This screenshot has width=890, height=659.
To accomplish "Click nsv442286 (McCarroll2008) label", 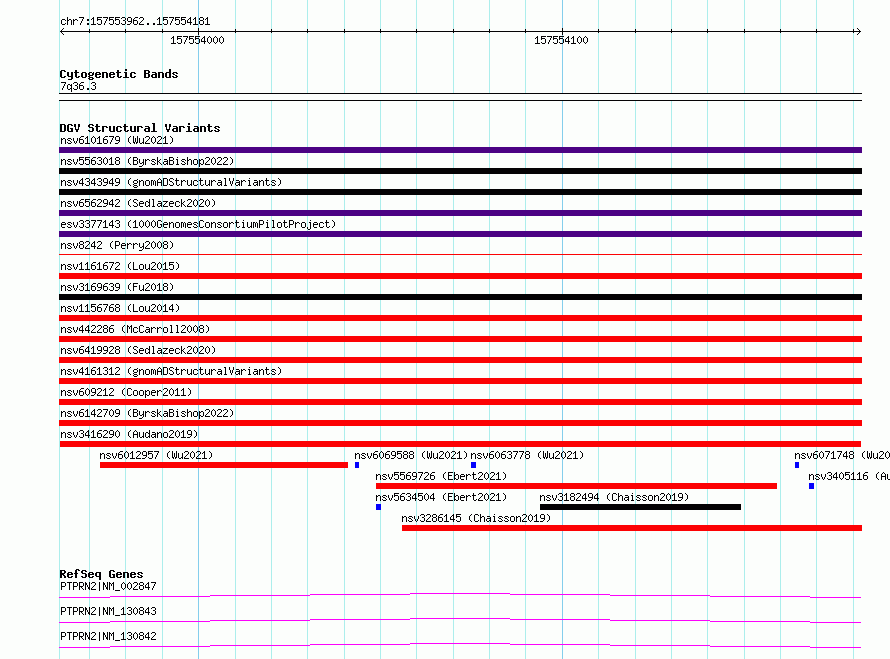I will pyautogui.click(x=135, y=329).
